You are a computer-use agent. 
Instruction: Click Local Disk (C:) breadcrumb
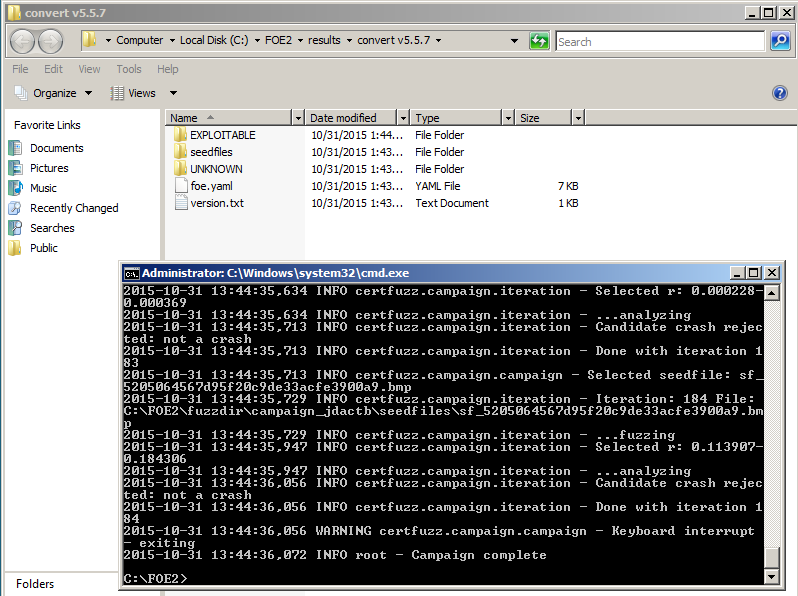214,40
